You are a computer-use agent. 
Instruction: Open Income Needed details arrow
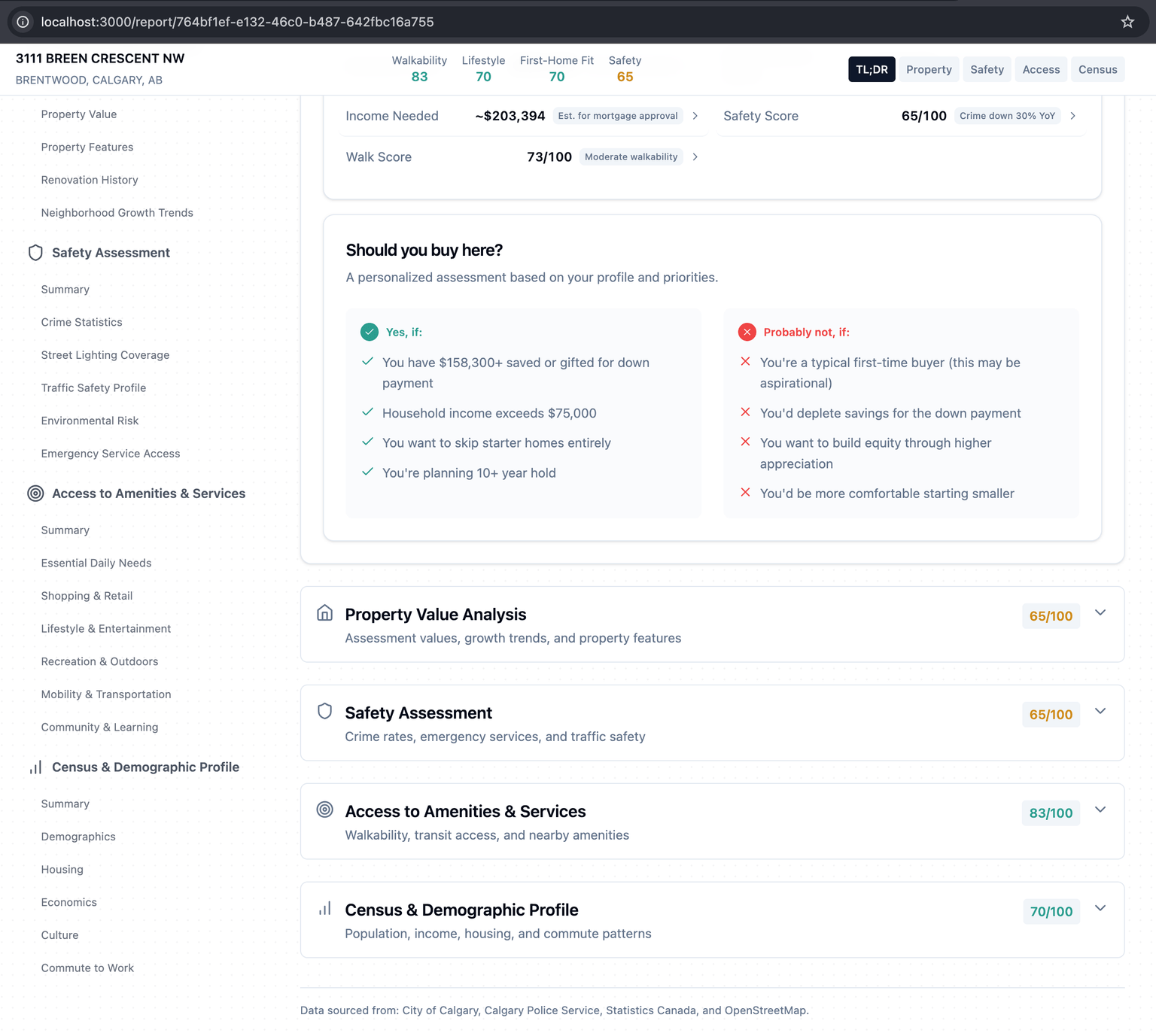[x=695, y=116]
